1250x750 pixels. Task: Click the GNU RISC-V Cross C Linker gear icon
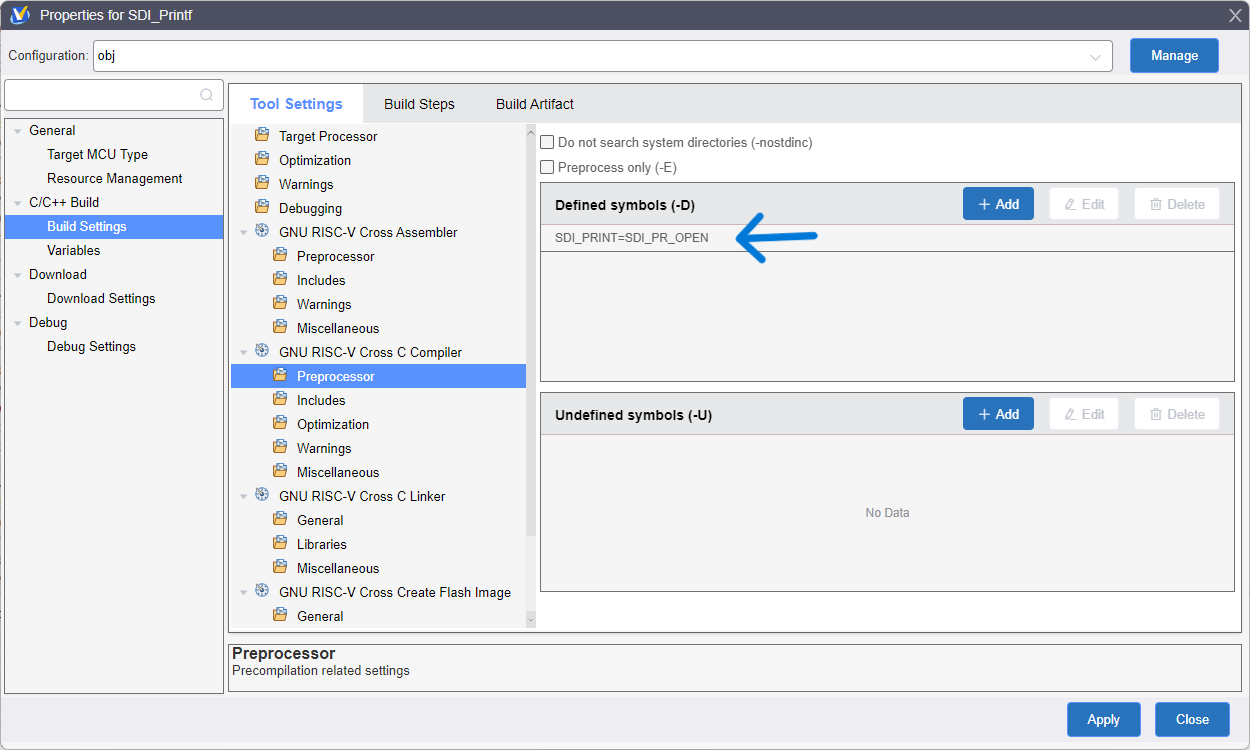[x=262, y=495]
